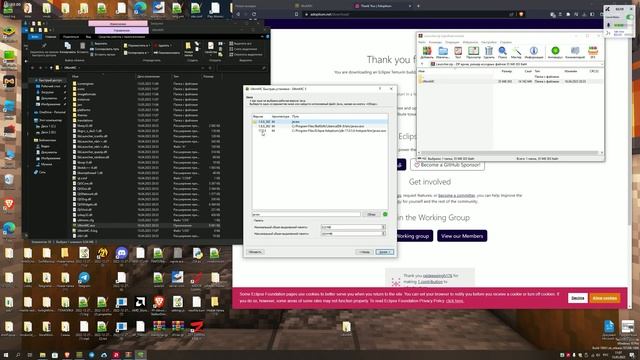The width and height of the screenshot is (640, 360).
Task: Open Properties in the Explorer ribbon
Action: pyautogui.click(x=211, y=48)
